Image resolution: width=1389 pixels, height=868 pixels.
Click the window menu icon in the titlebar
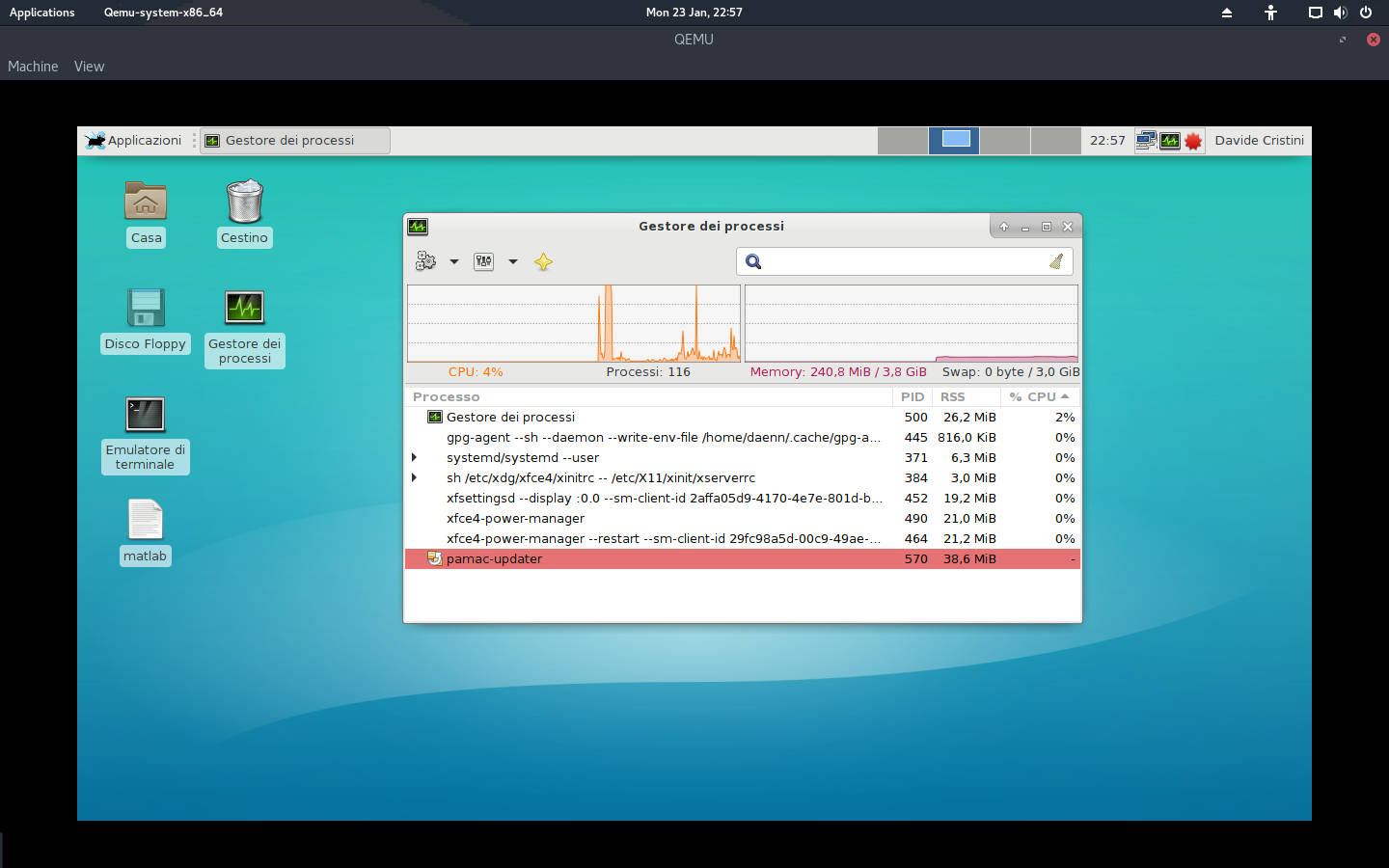coord(418,227)
